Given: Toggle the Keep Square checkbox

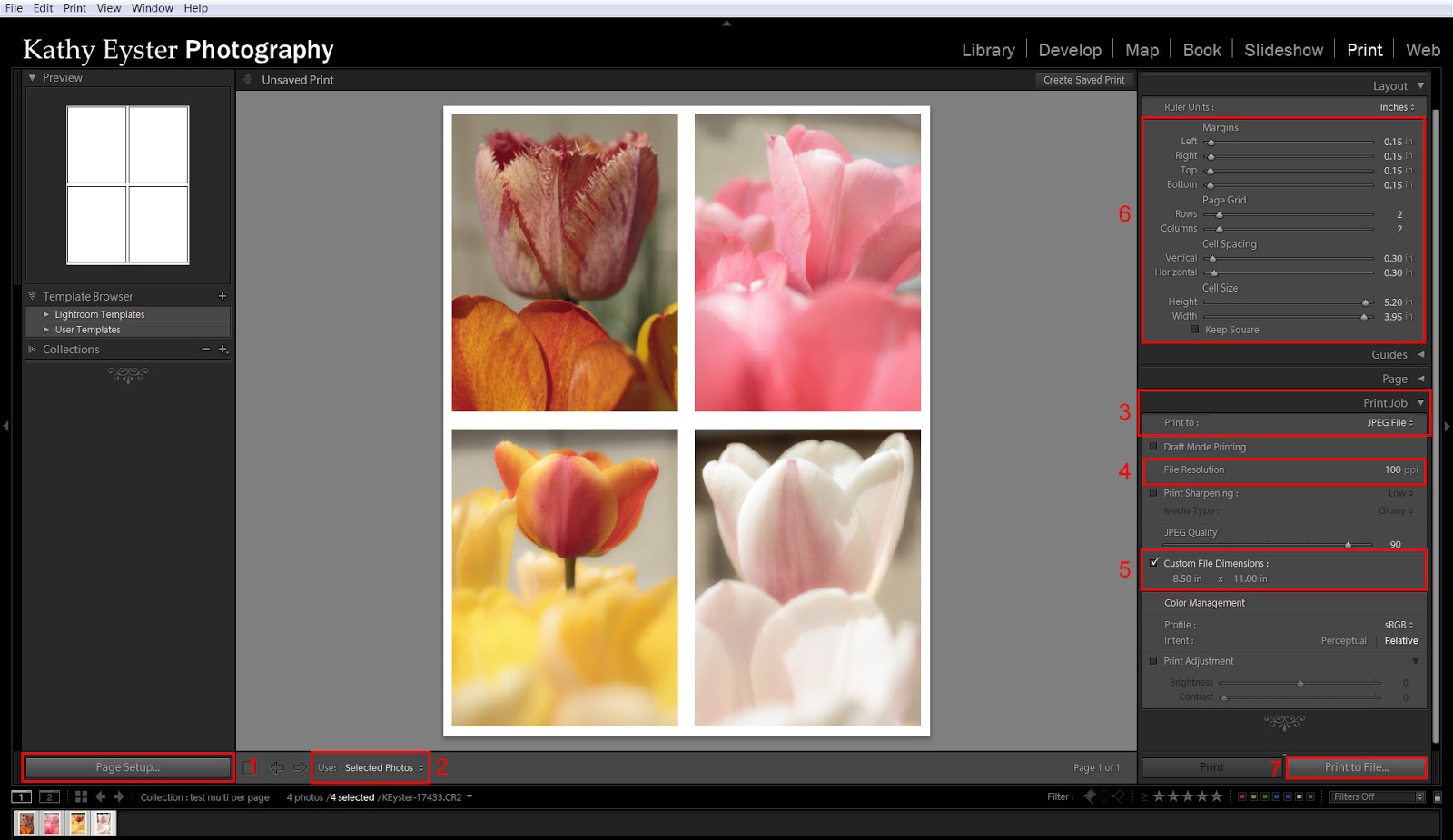Looking at the screenshot, I should [x=1197, y=330].
